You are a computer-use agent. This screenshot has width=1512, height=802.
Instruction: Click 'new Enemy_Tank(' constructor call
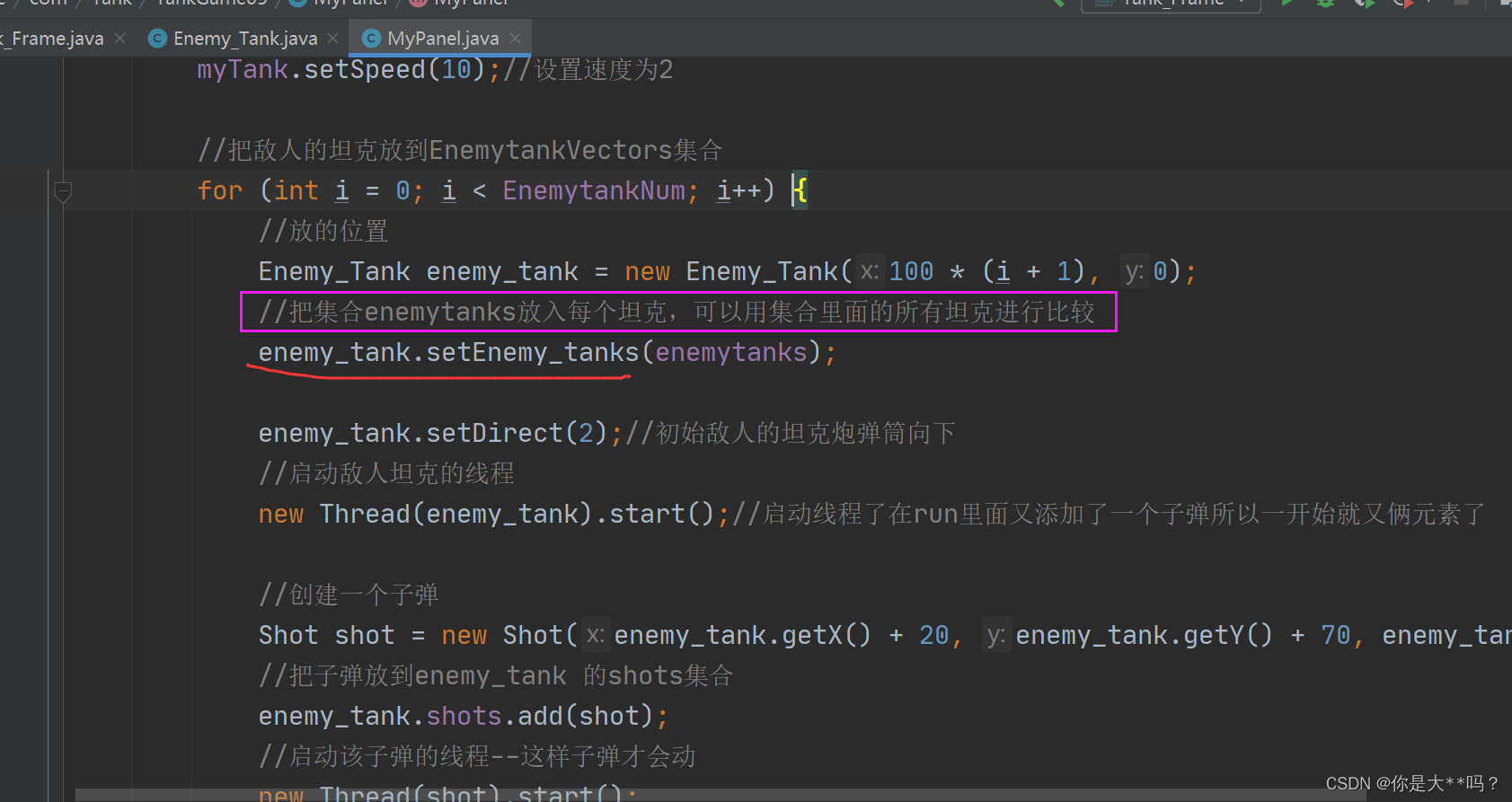tap(738, 271)
